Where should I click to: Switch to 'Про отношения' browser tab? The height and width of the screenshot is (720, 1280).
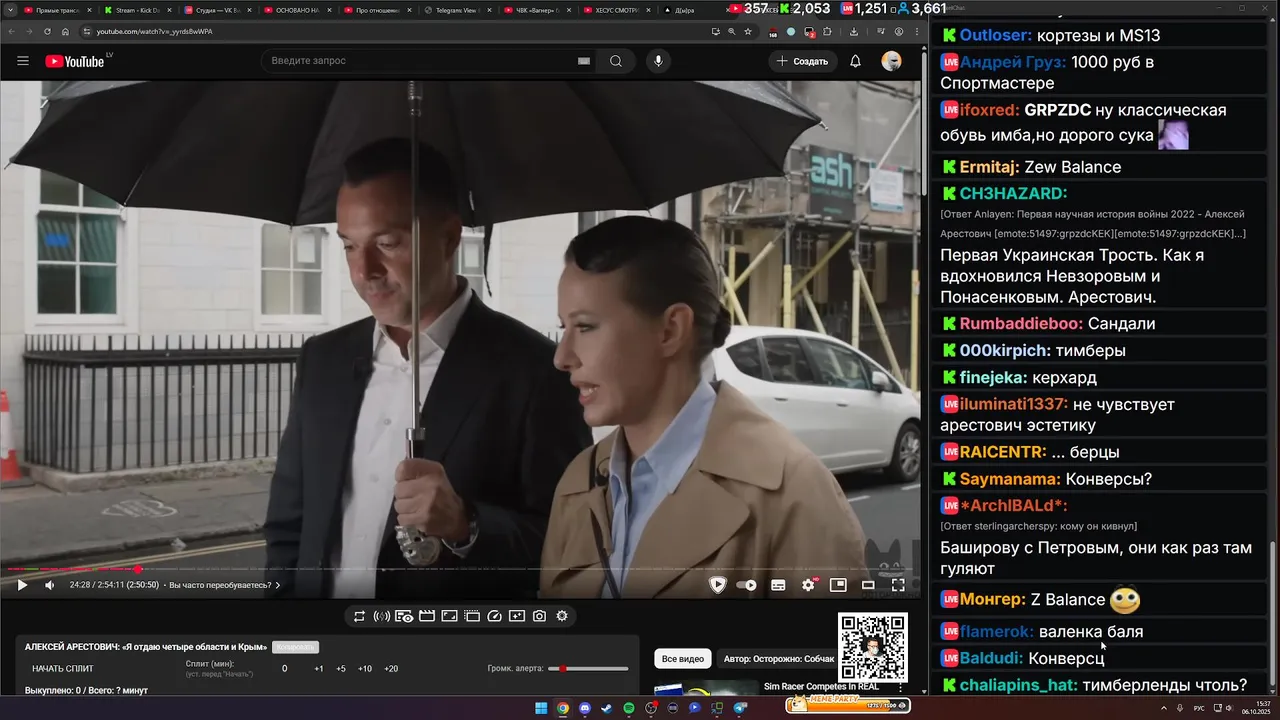point(376,10)
